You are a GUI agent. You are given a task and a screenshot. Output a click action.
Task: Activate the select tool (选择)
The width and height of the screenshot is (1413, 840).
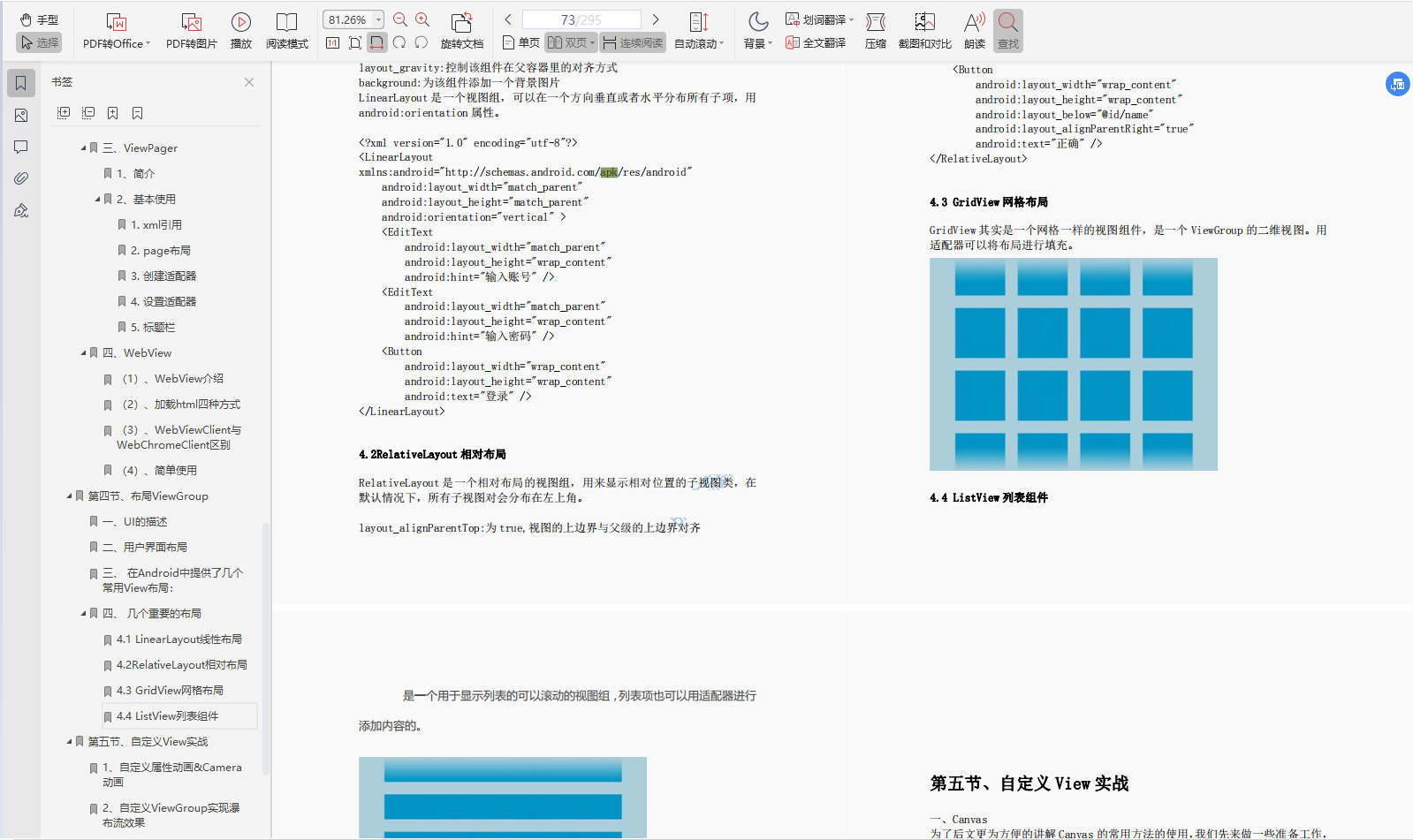click(x=39, y=42)
